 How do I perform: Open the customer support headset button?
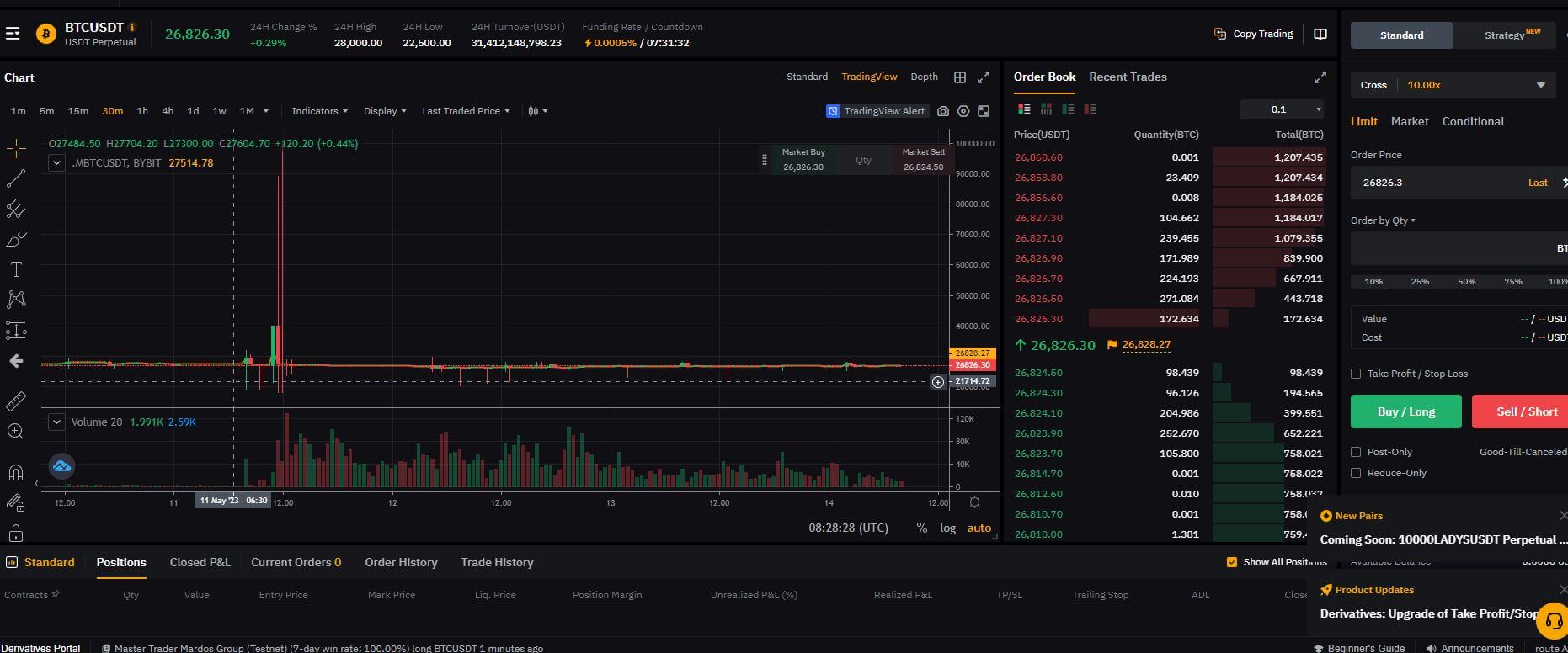pyautogui.click(x=1552, y=621)
